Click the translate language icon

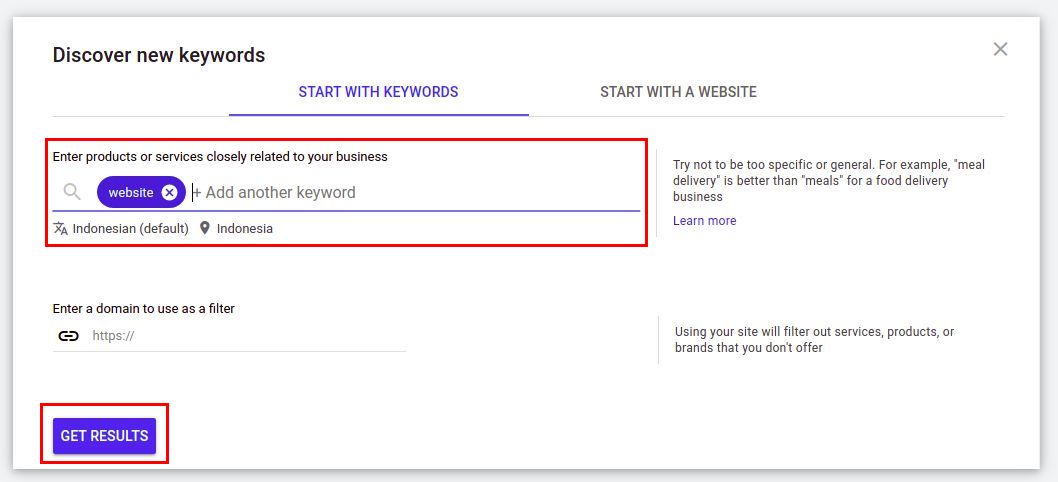tap(61, 228)
